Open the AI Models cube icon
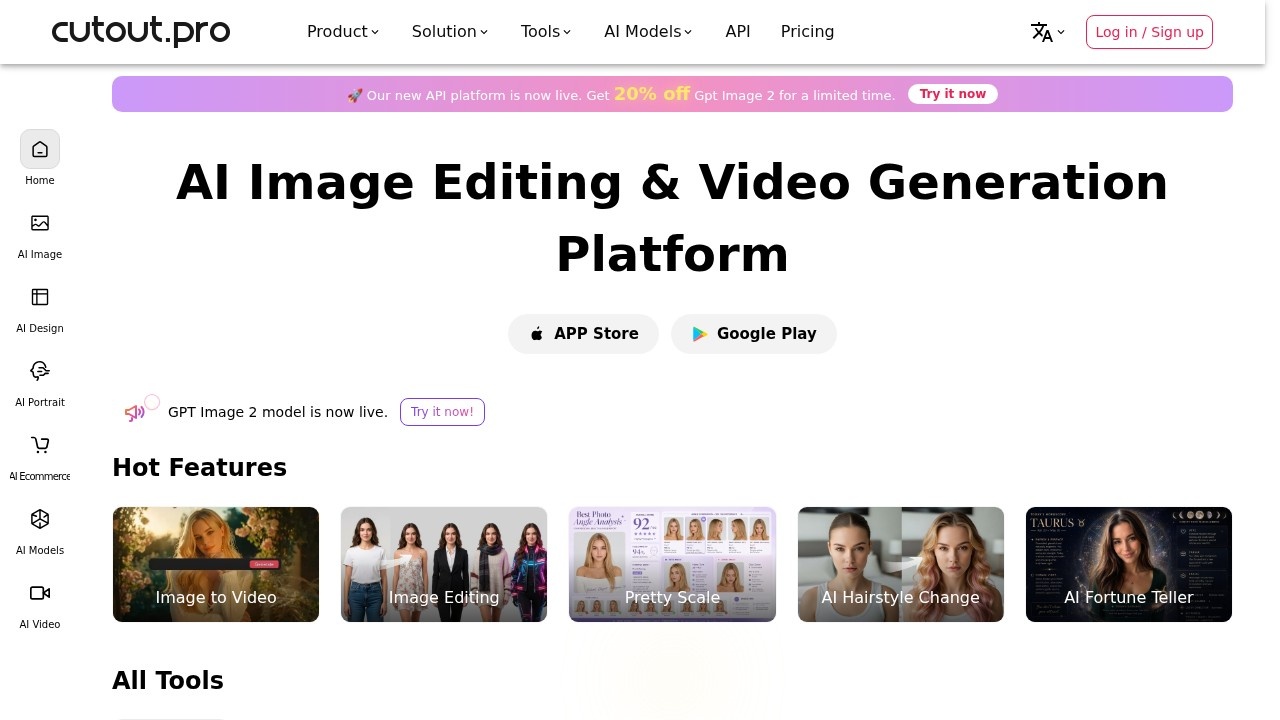This screenshot has height=720, width=1280. (x=40, y=519)
